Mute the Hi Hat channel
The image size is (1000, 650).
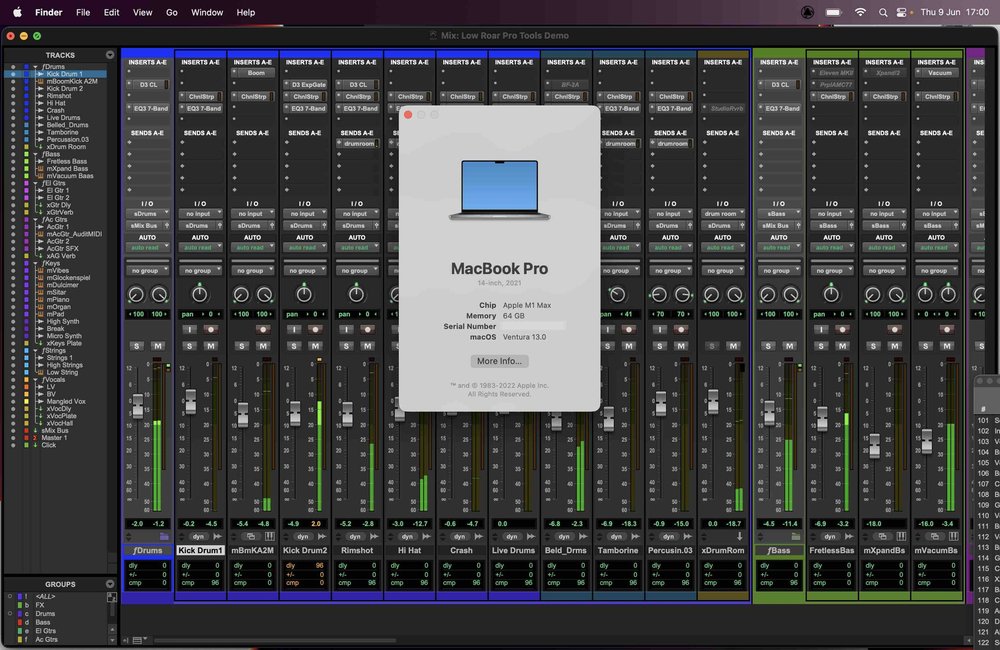418,343
